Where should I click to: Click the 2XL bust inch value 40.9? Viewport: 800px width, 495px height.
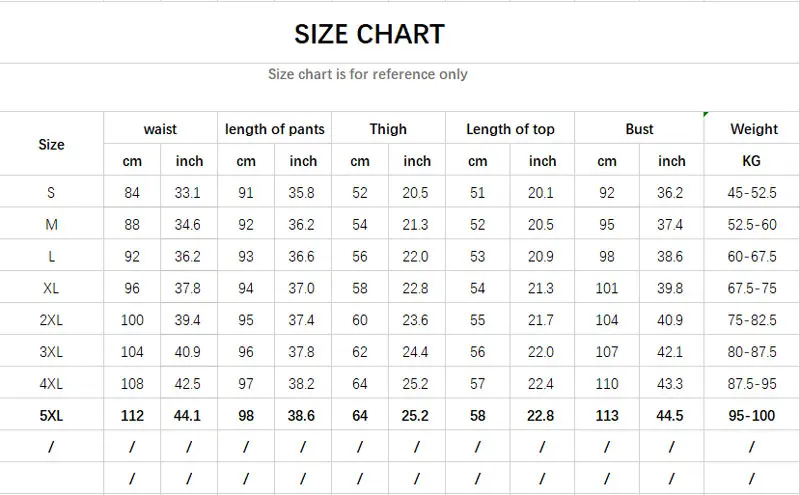[x=670, y=320]
